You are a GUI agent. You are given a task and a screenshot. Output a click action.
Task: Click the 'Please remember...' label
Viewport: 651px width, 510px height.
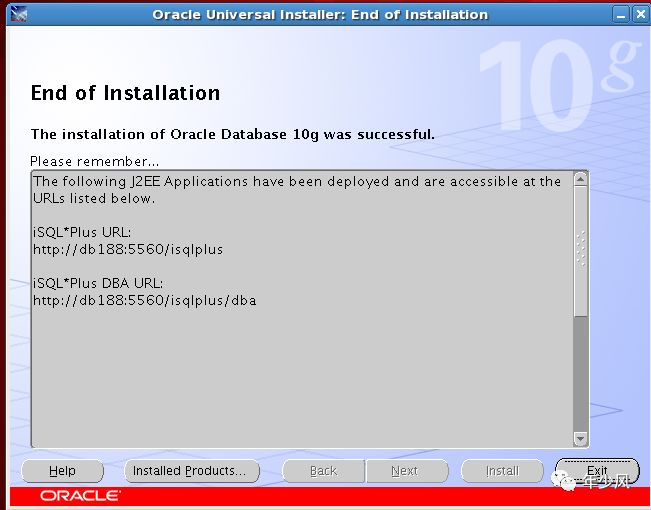coord(95,161)
